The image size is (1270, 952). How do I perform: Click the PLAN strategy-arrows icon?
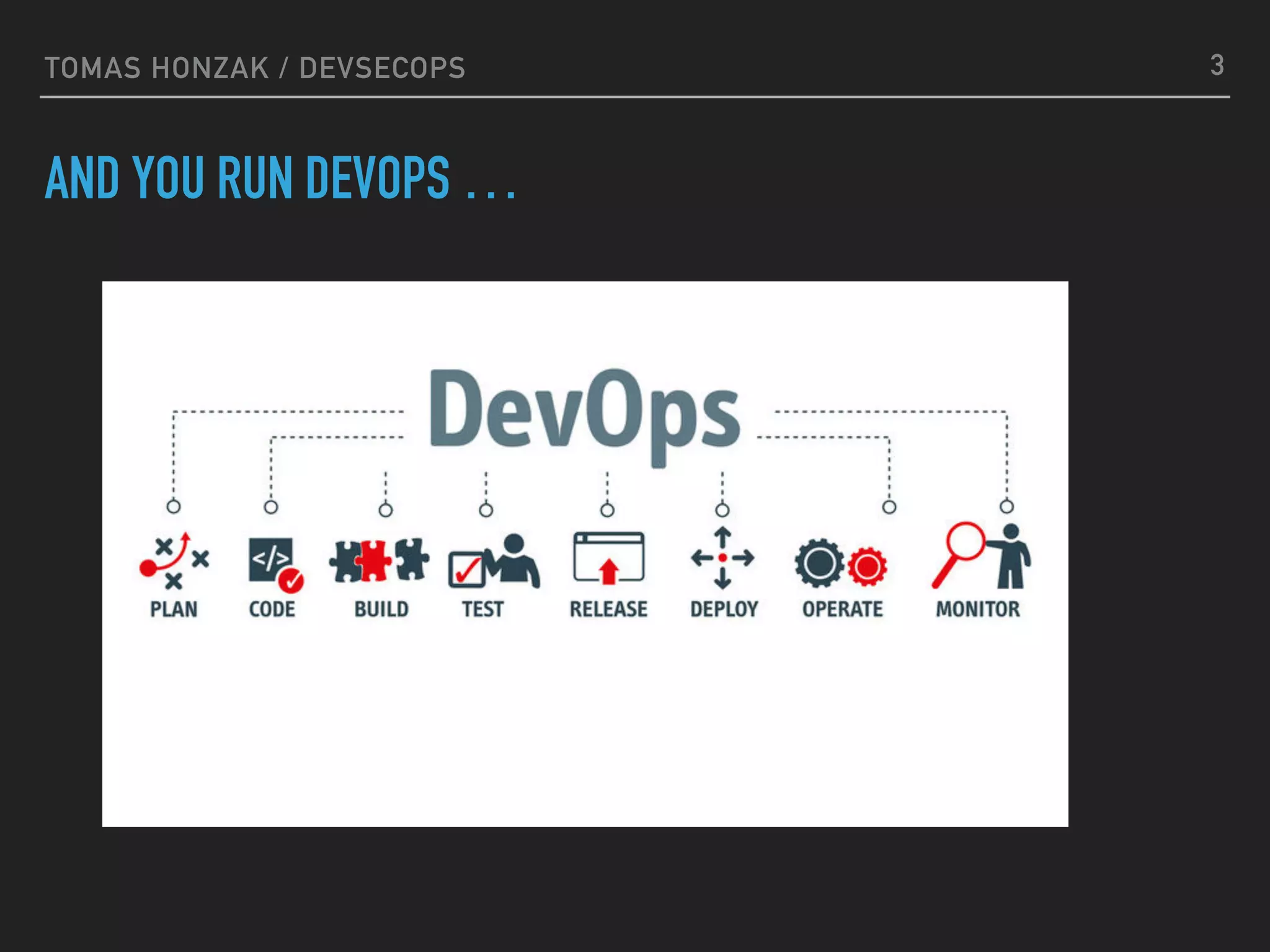[x=174, y=560]
